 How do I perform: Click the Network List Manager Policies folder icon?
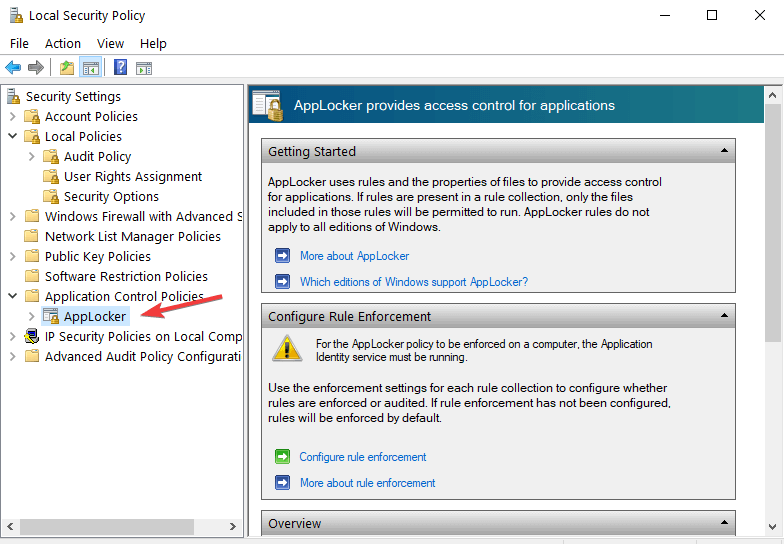click(32, 236)
